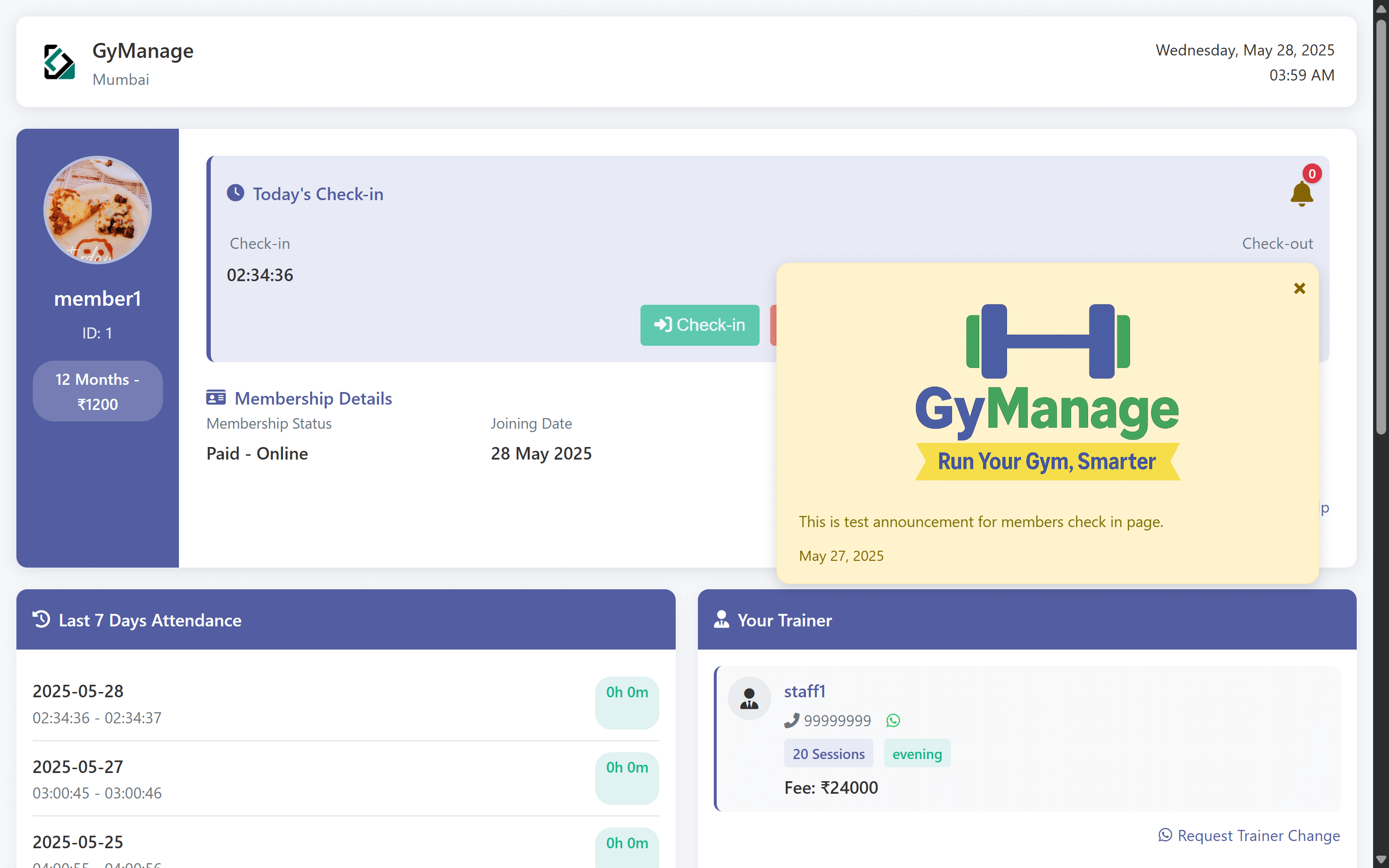Open the notification bell icon
This screenshot has width=1389, height=868.
(1301, 194)
